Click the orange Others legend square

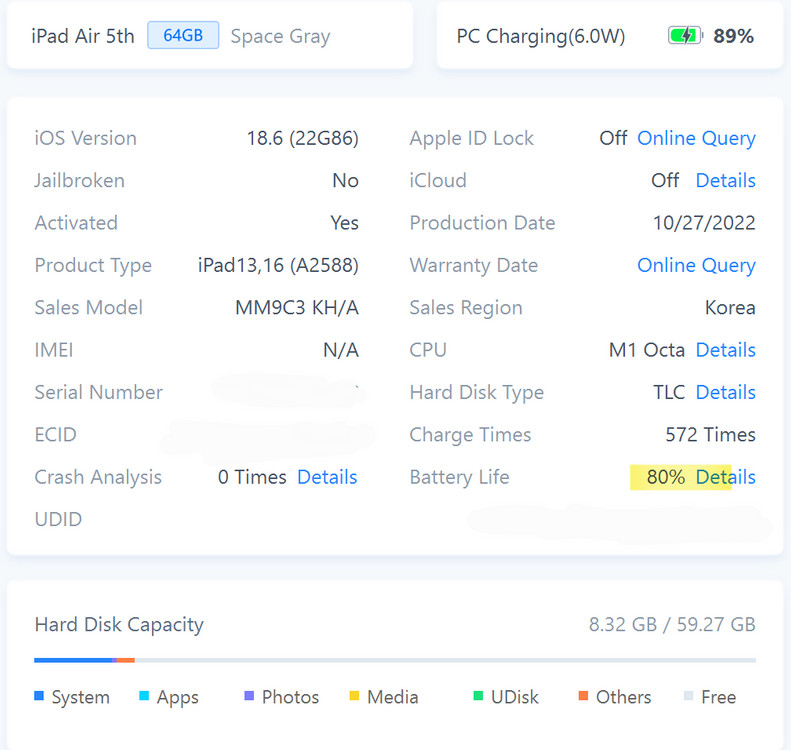583,696
